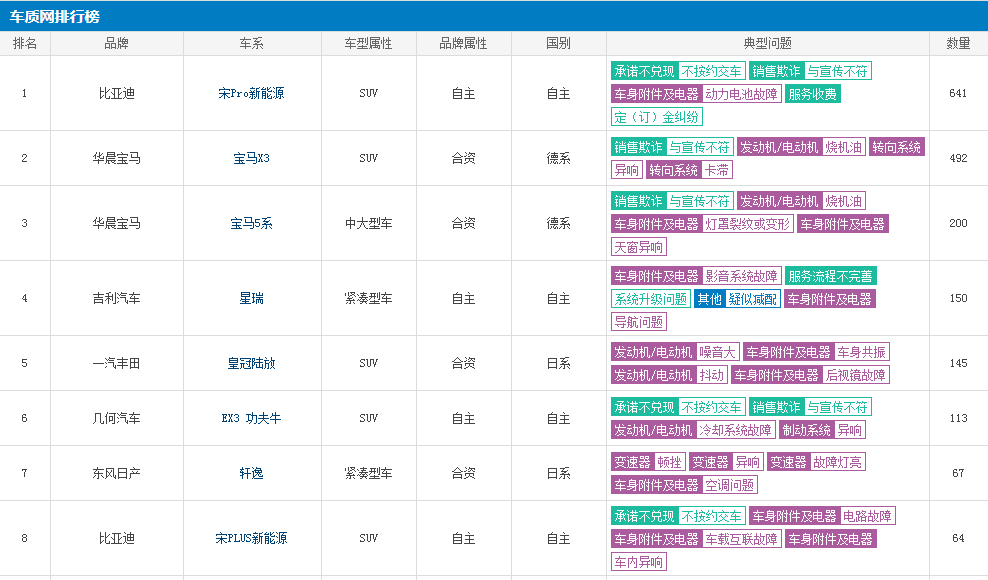Click the complaint count 67

pyautogui.click(x=958, y=473)
